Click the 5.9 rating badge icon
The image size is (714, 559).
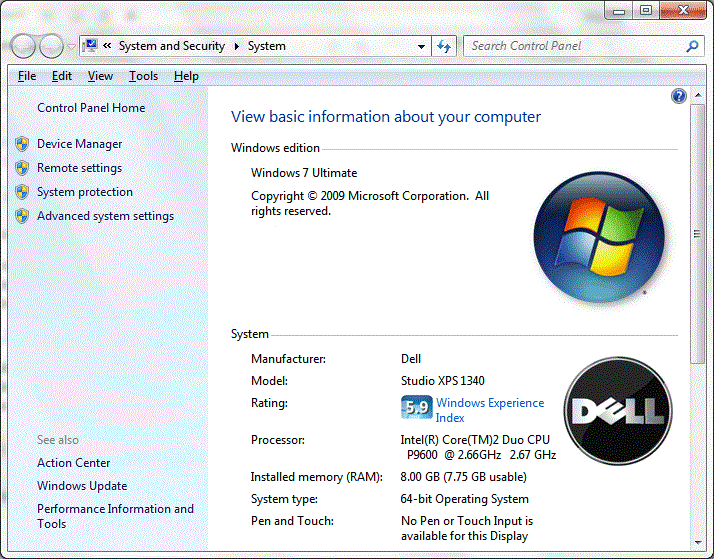click(x=417, y=407)
